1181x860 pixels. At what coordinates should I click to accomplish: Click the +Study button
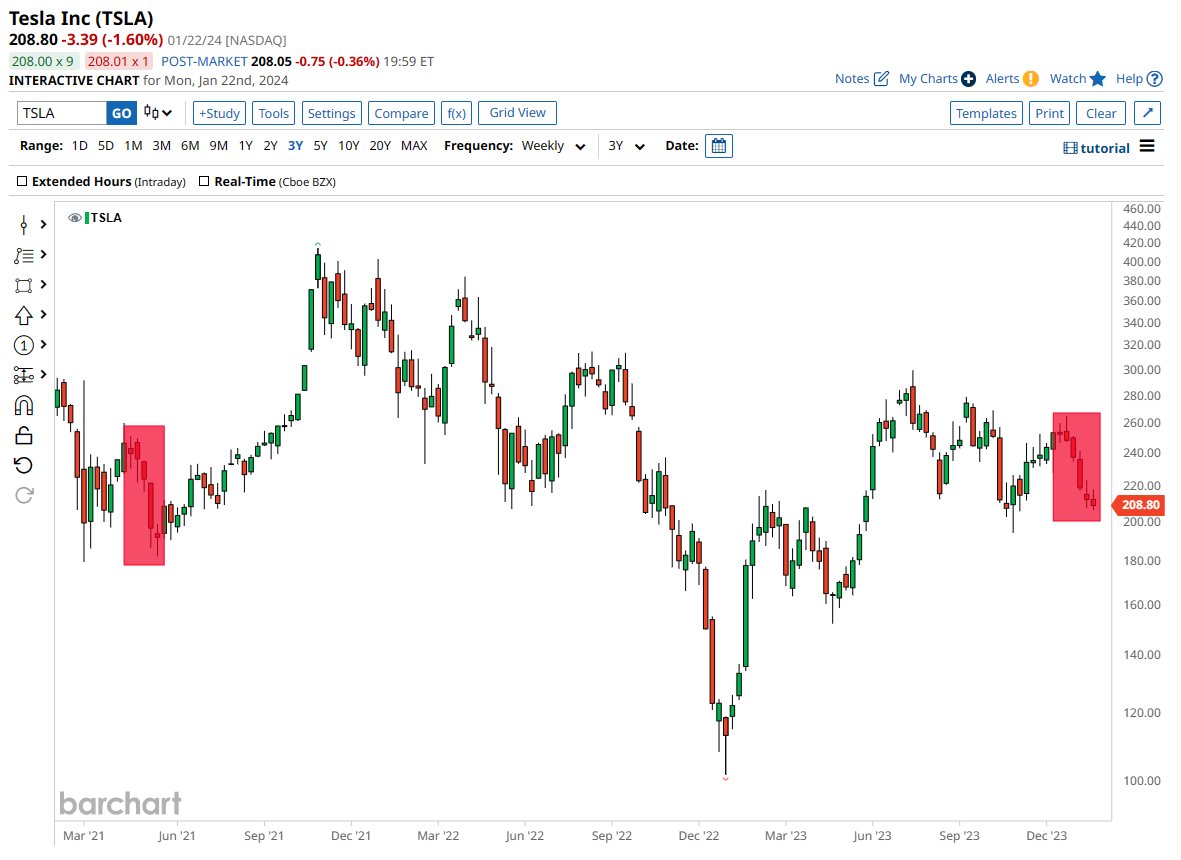tap(219, 113)
